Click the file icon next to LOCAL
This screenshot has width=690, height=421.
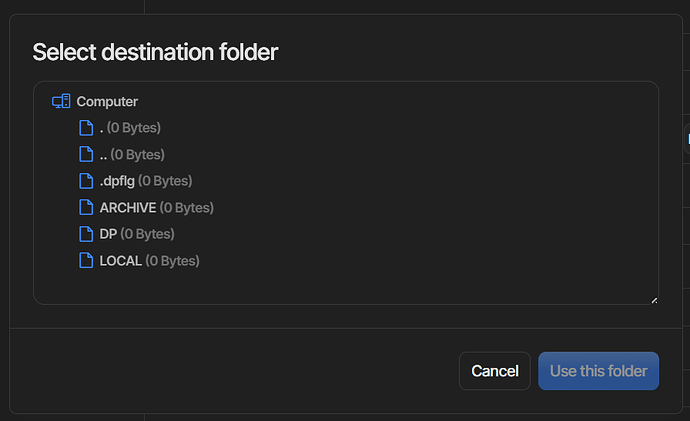point(86,260)
